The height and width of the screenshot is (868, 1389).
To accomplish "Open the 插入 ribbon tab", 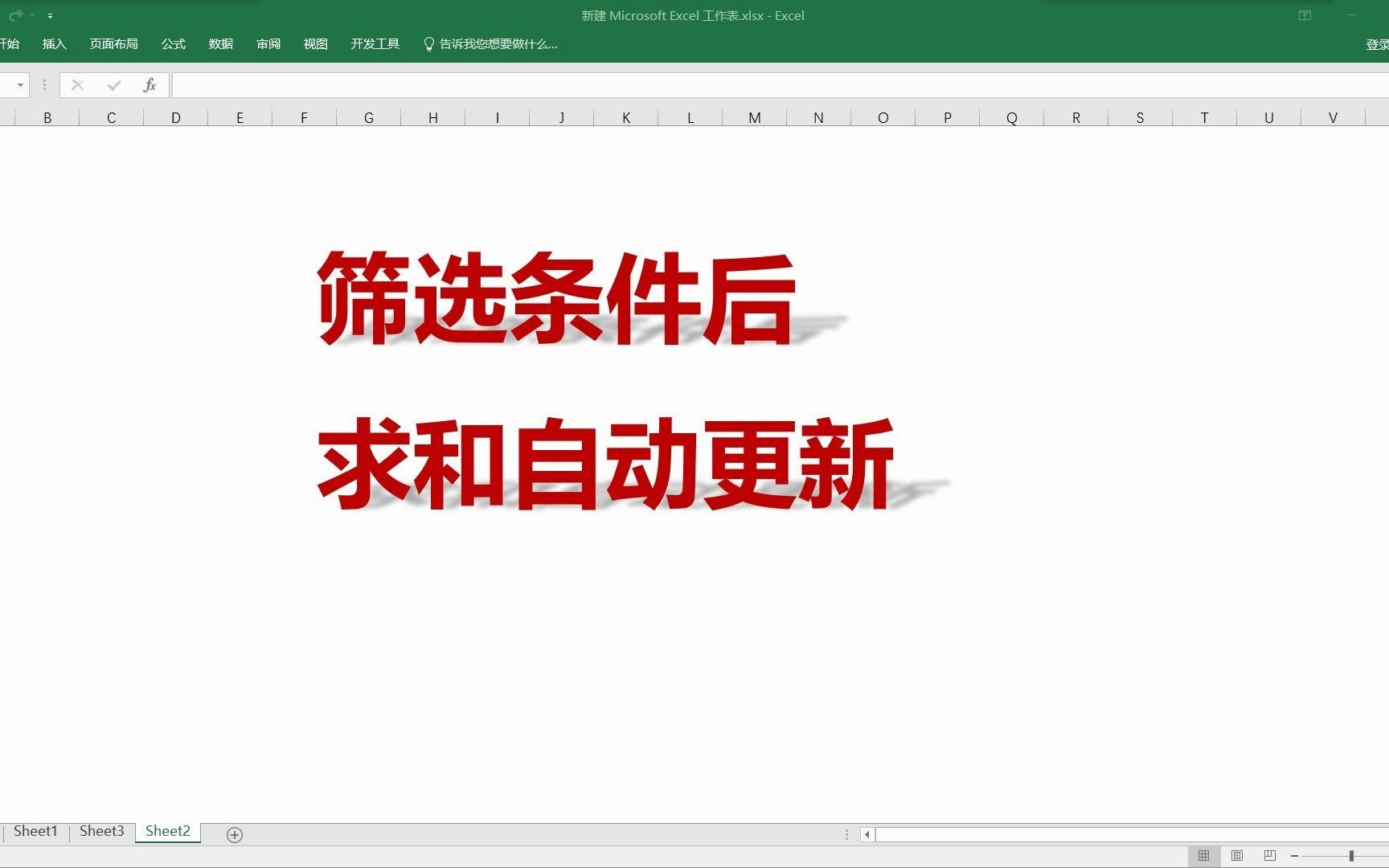I will click(54, 44).
